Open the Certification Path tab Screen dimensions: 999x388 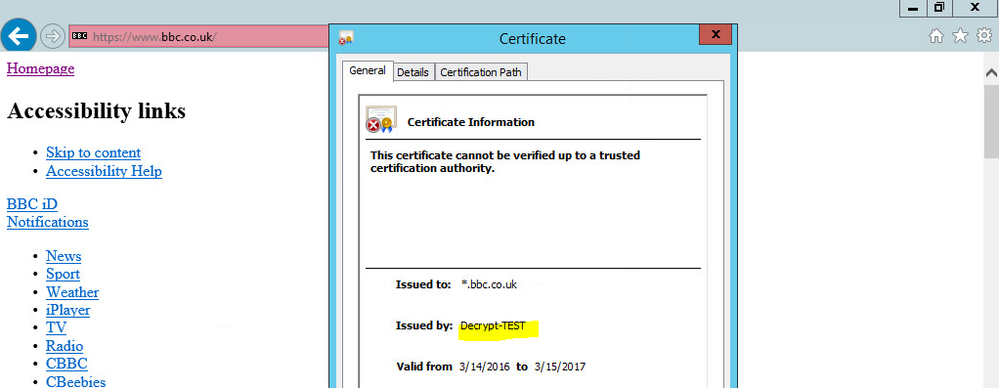[481, 72]
